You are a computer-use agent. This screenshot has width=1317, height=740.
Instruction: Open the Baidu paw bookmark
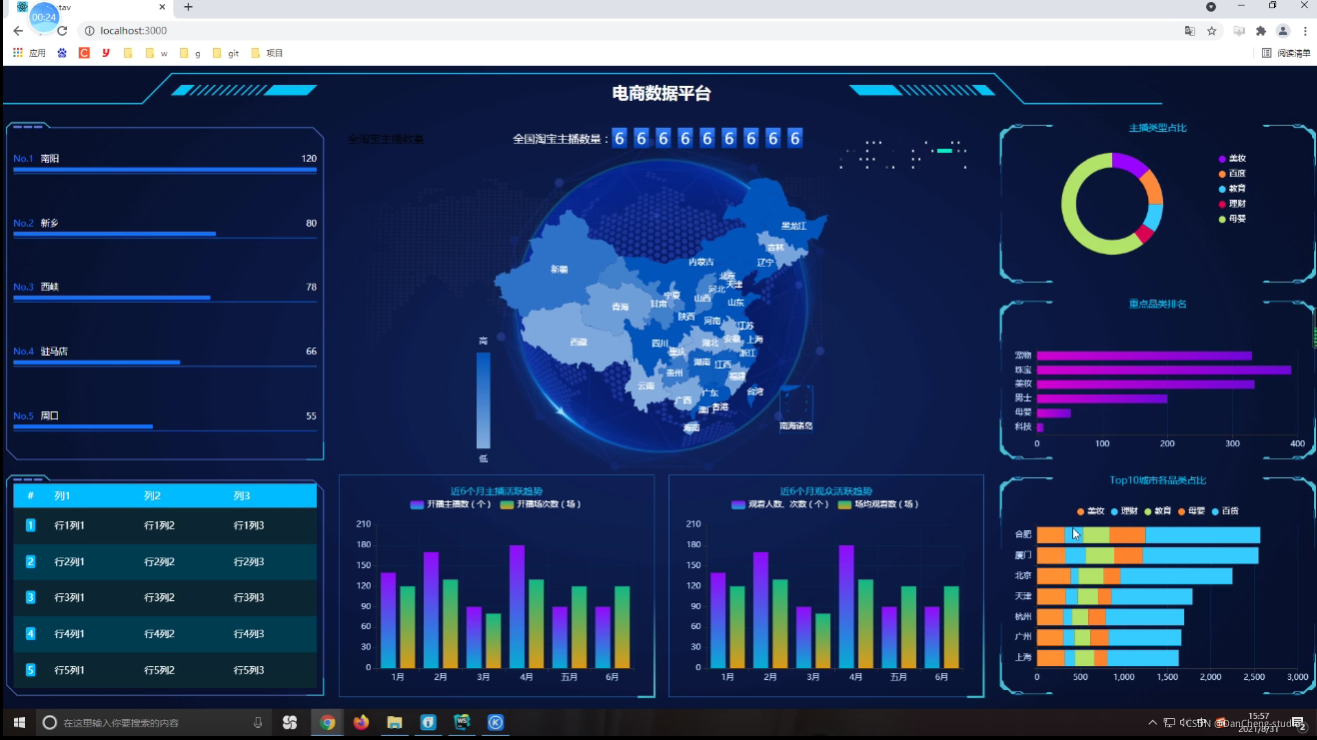coord(62,53)
